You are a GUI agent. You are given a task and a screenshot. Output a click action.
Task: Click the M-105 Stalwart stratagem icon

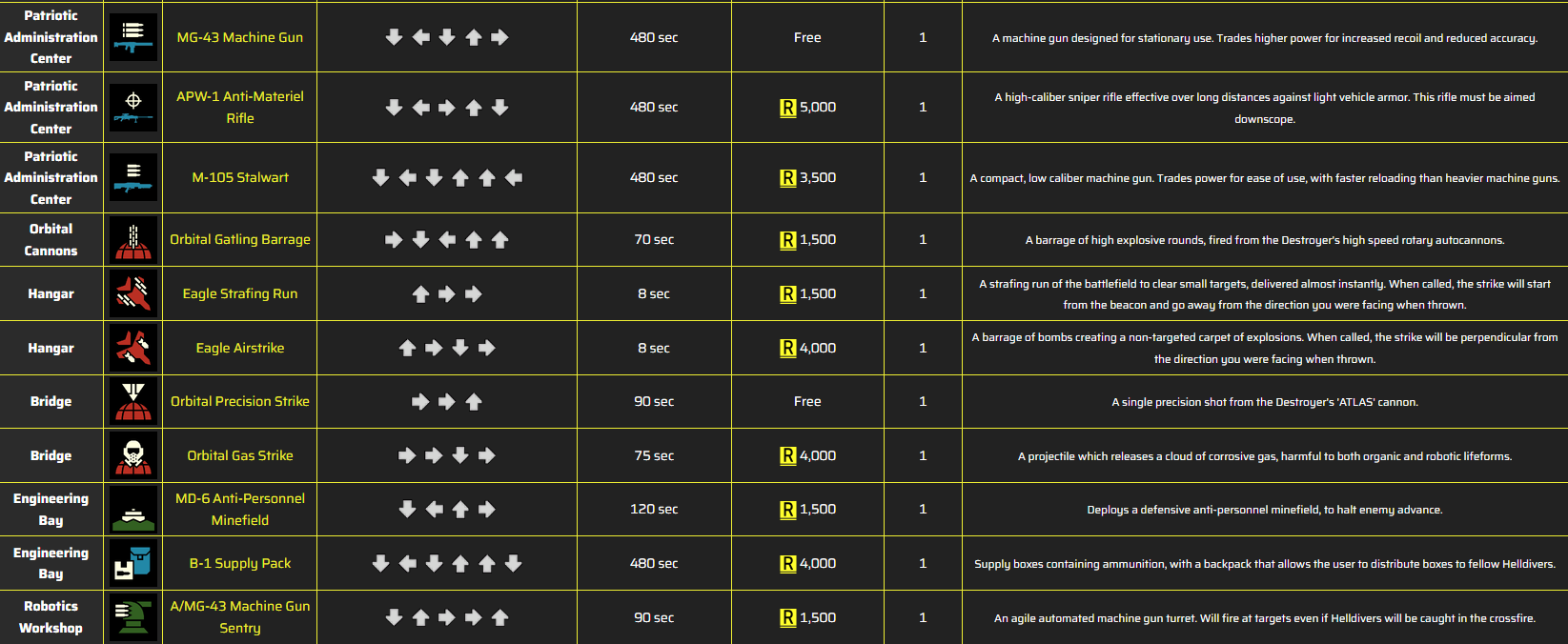133,177
